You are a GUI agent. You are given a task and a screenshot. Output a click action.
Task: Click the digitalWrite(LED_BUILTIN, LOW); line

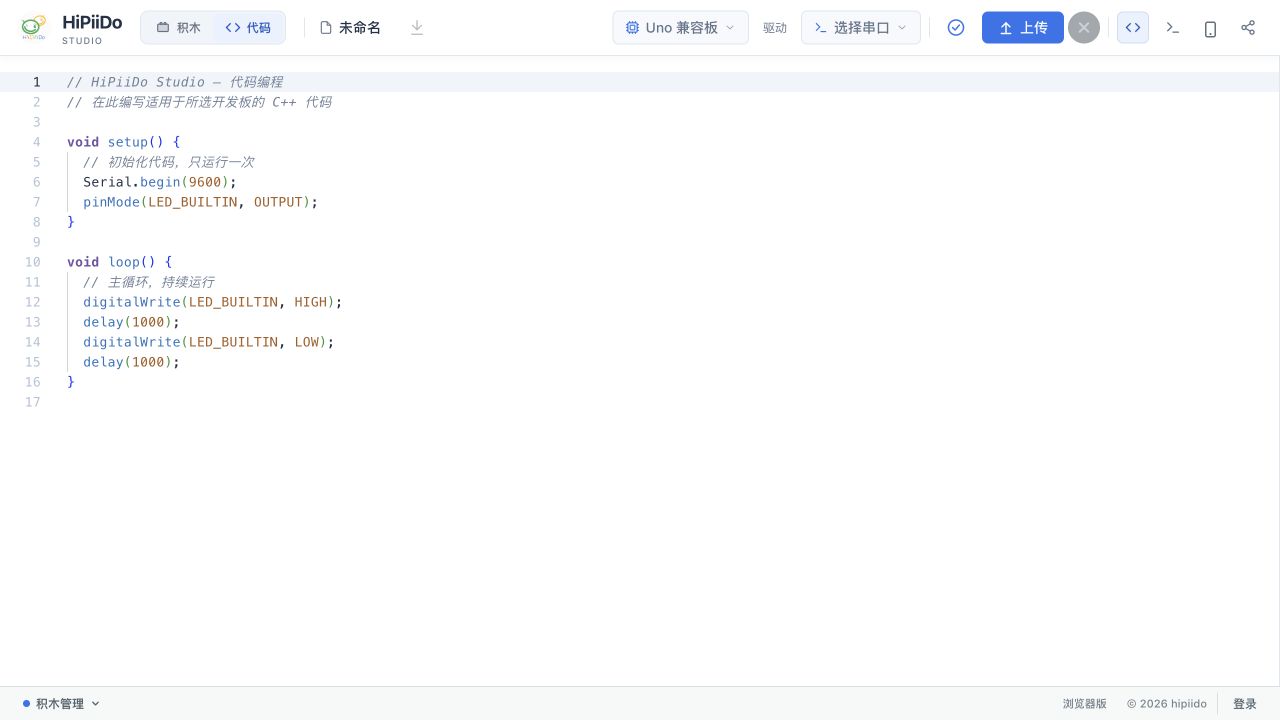pyautogui.click(x=209, y=342)
